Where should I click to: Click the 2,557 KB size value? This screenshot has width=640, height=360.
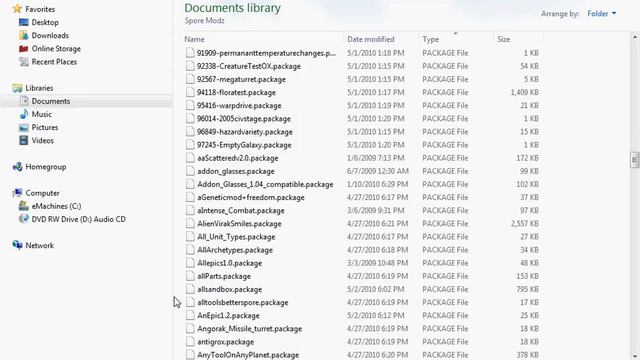[x=524, y=224]
